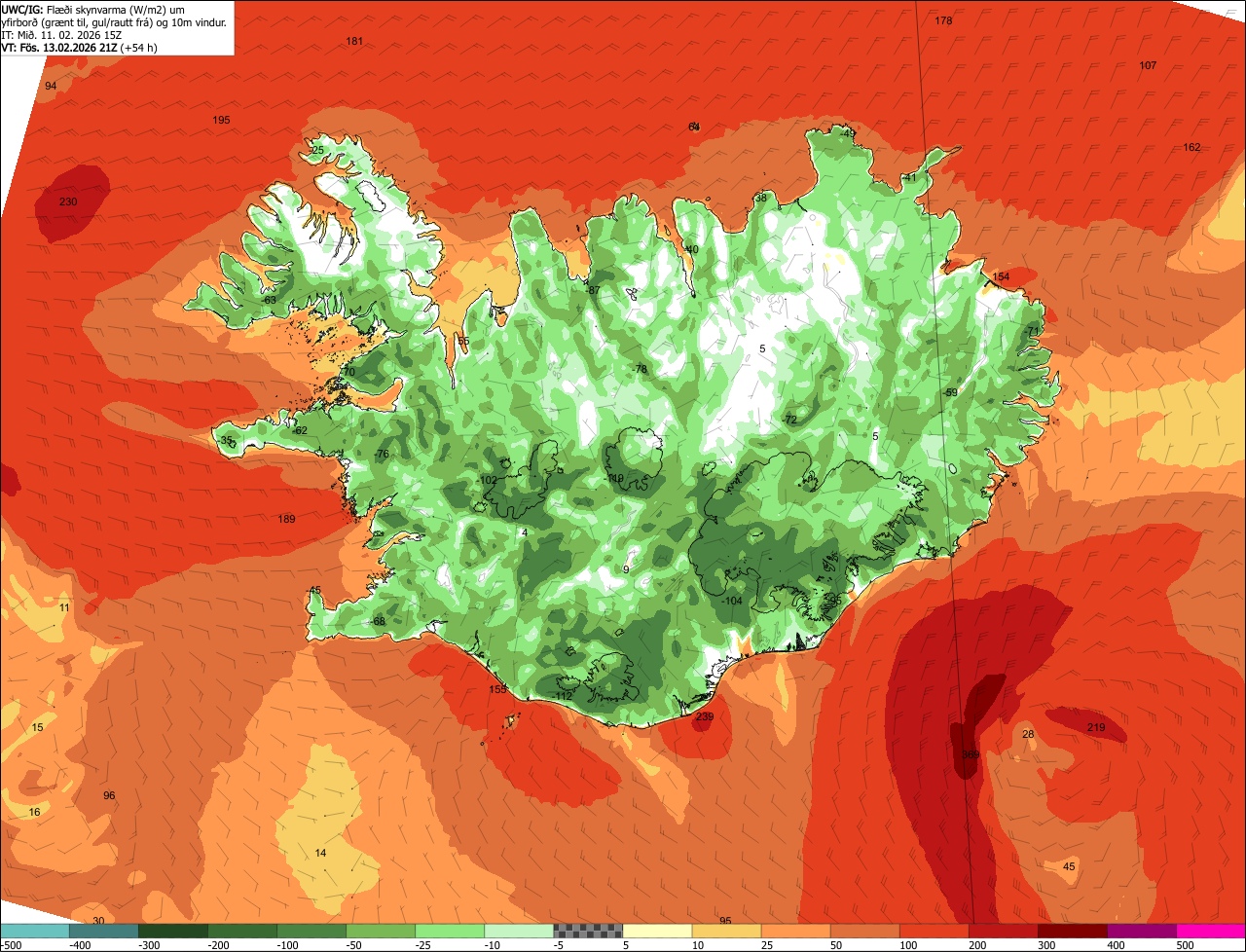
Task: Click the map value 181
Action: click(354, 41)
